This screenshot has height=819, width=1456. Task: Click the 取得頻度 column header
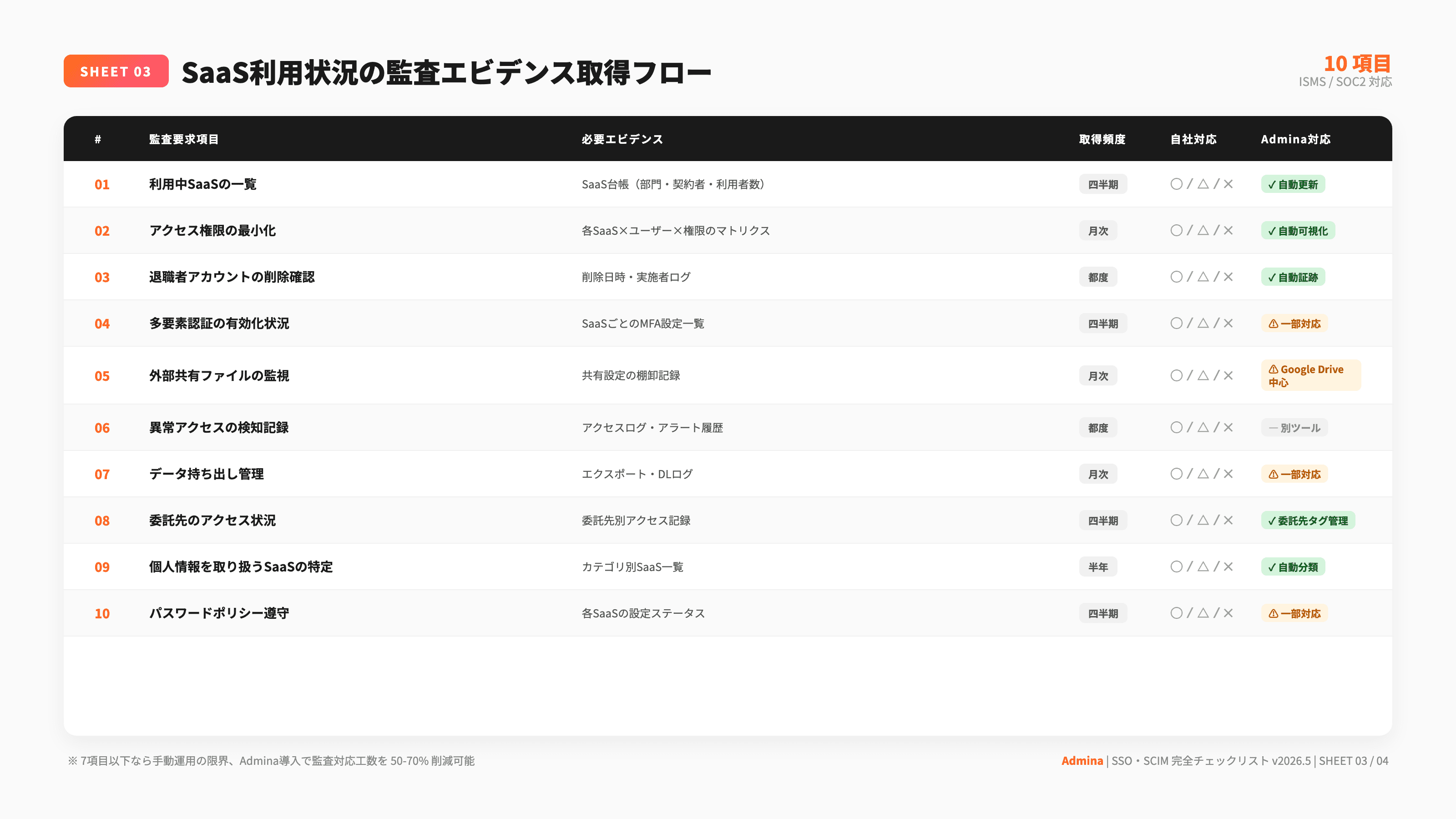point(1102,139)
